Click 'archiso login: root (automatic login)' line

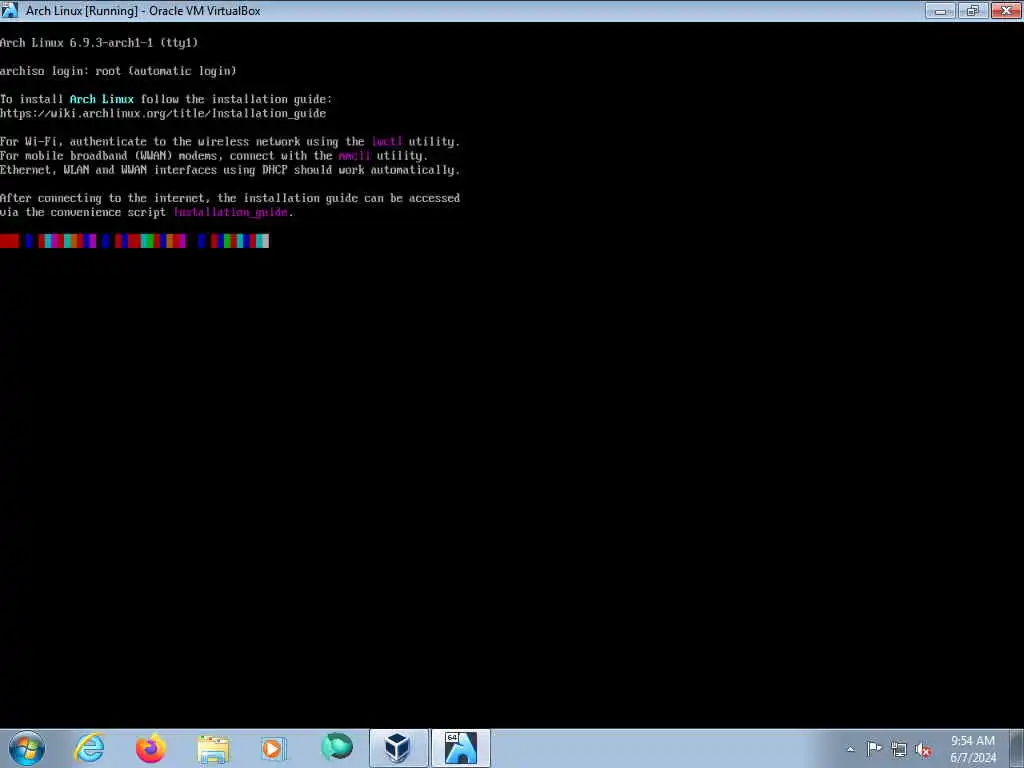pos(118,71)
